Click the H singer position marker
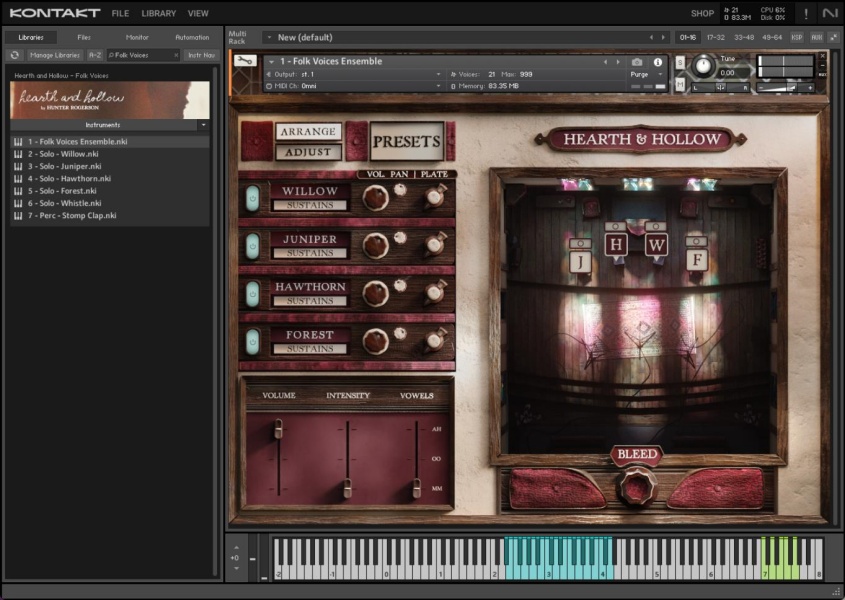Viewport: 845px width, 600px height. 616,245
